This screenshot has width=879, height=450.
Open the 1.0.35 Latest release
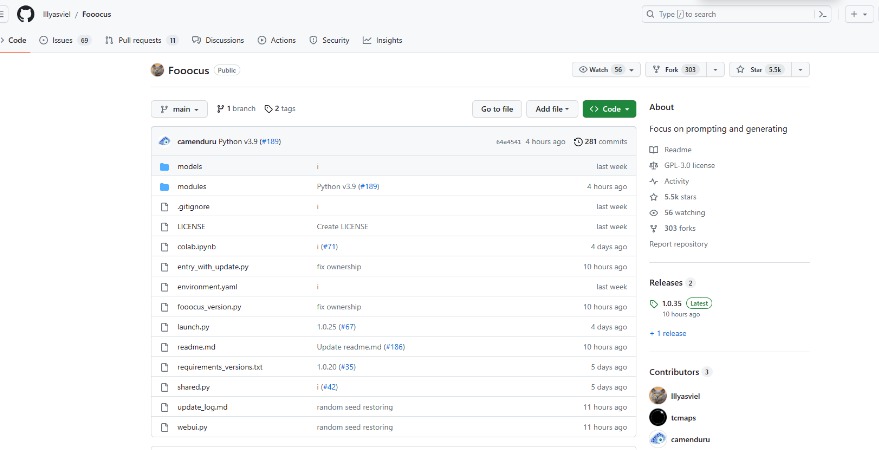coord(681,304)
